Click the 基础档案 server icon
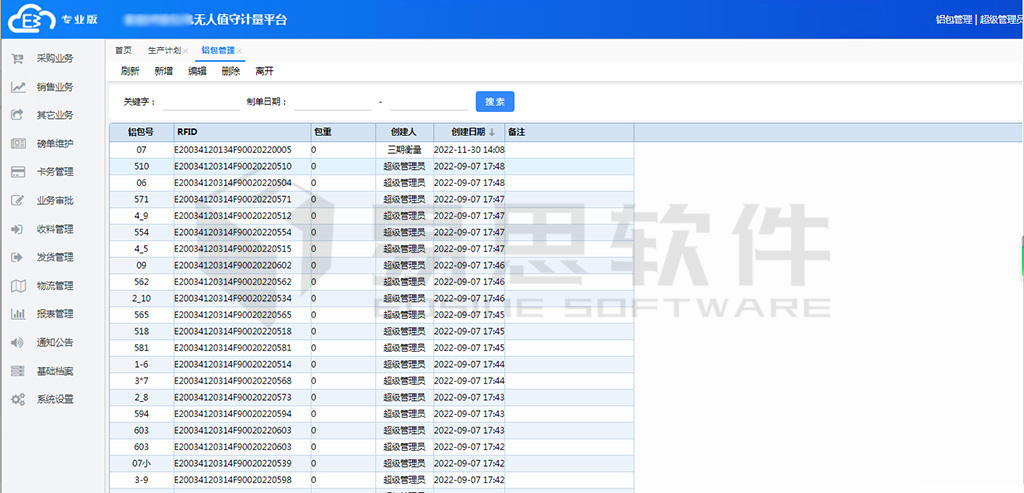This screenshot has height=493, width=1024. (17, 371)
